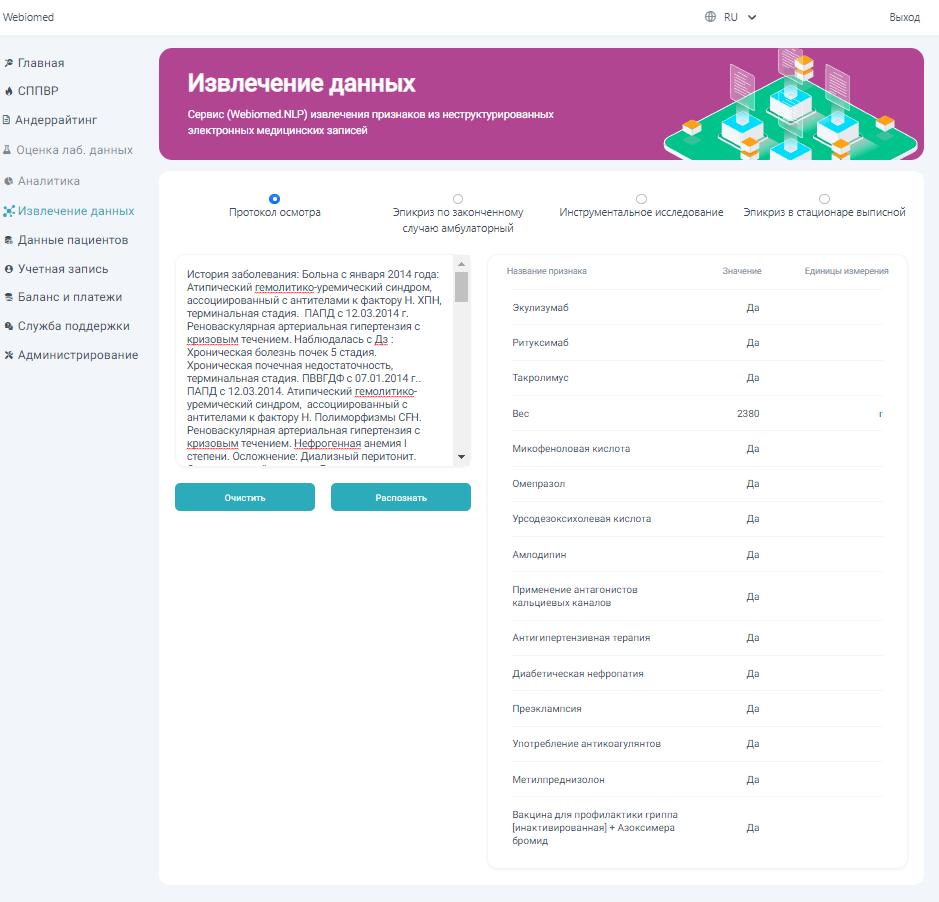Select Инструментальное исследование radio button
The image size is (939, 902).
641,199
